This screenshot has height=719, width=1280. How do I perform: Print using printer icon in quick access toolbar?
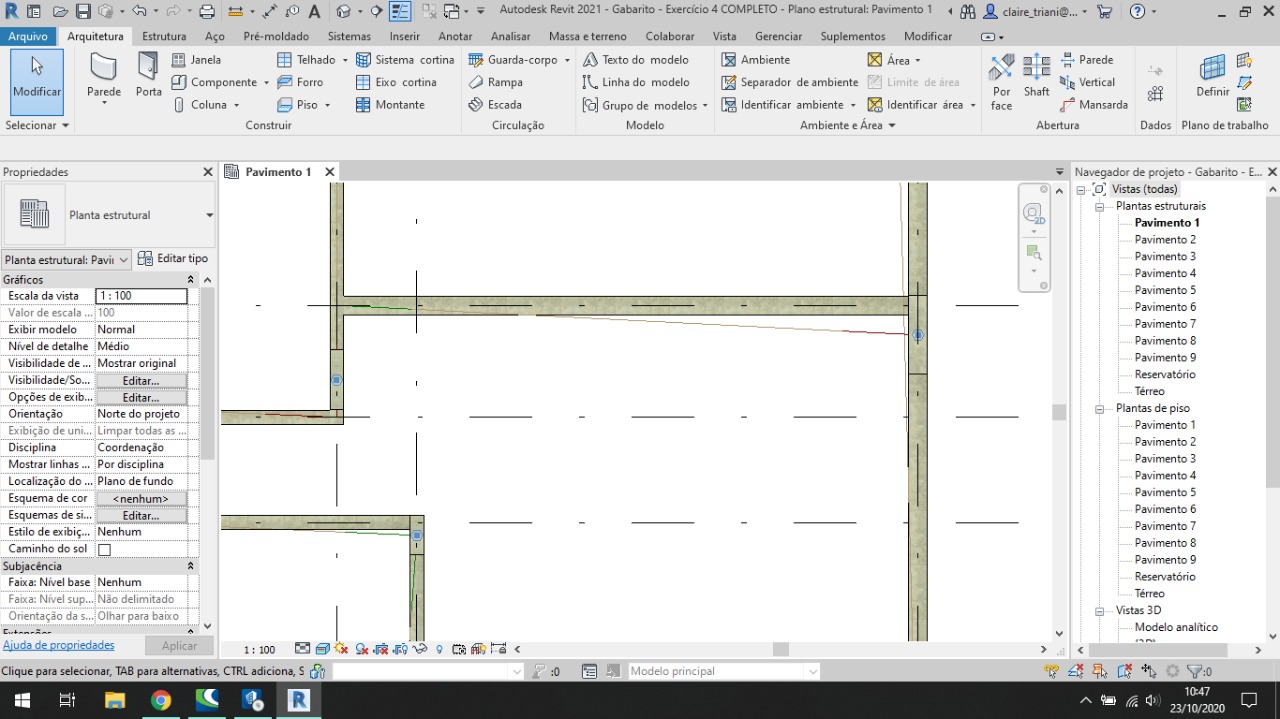coord(207,12)
